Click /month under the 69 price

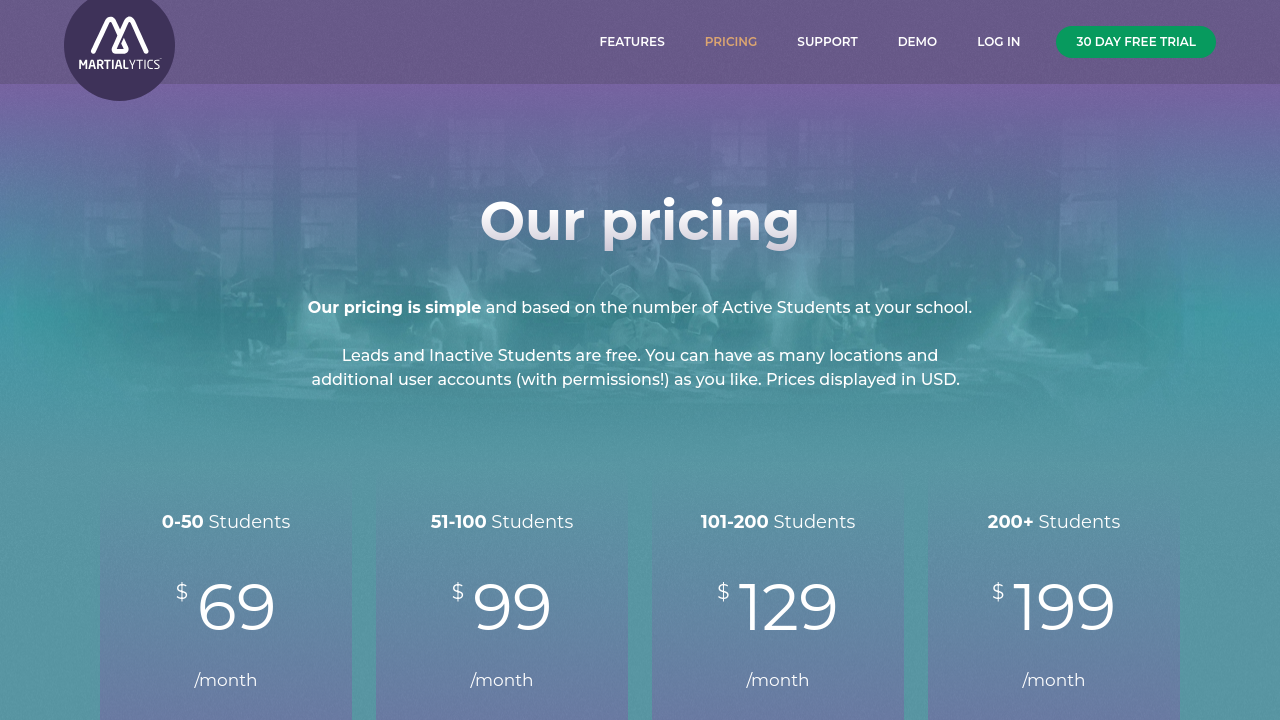coord(226,681)
